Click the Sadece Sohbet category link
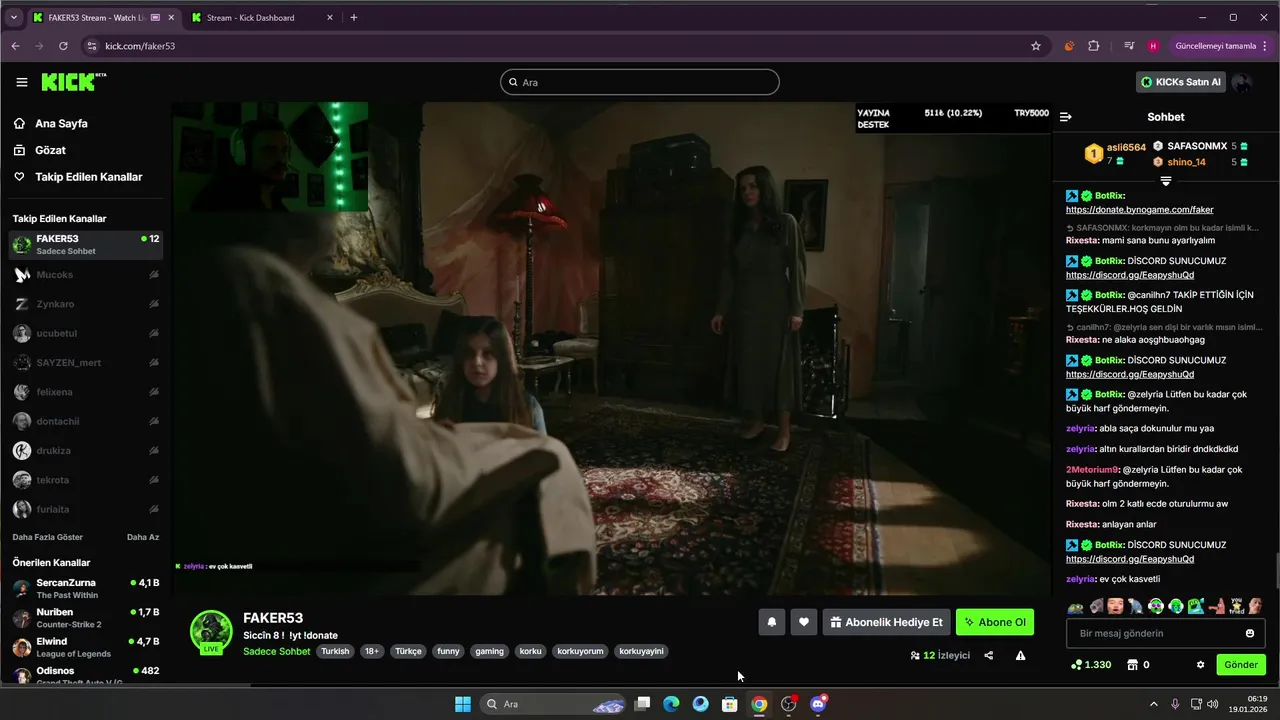Viewport: 1280px width, 720px height. [277, 651]
